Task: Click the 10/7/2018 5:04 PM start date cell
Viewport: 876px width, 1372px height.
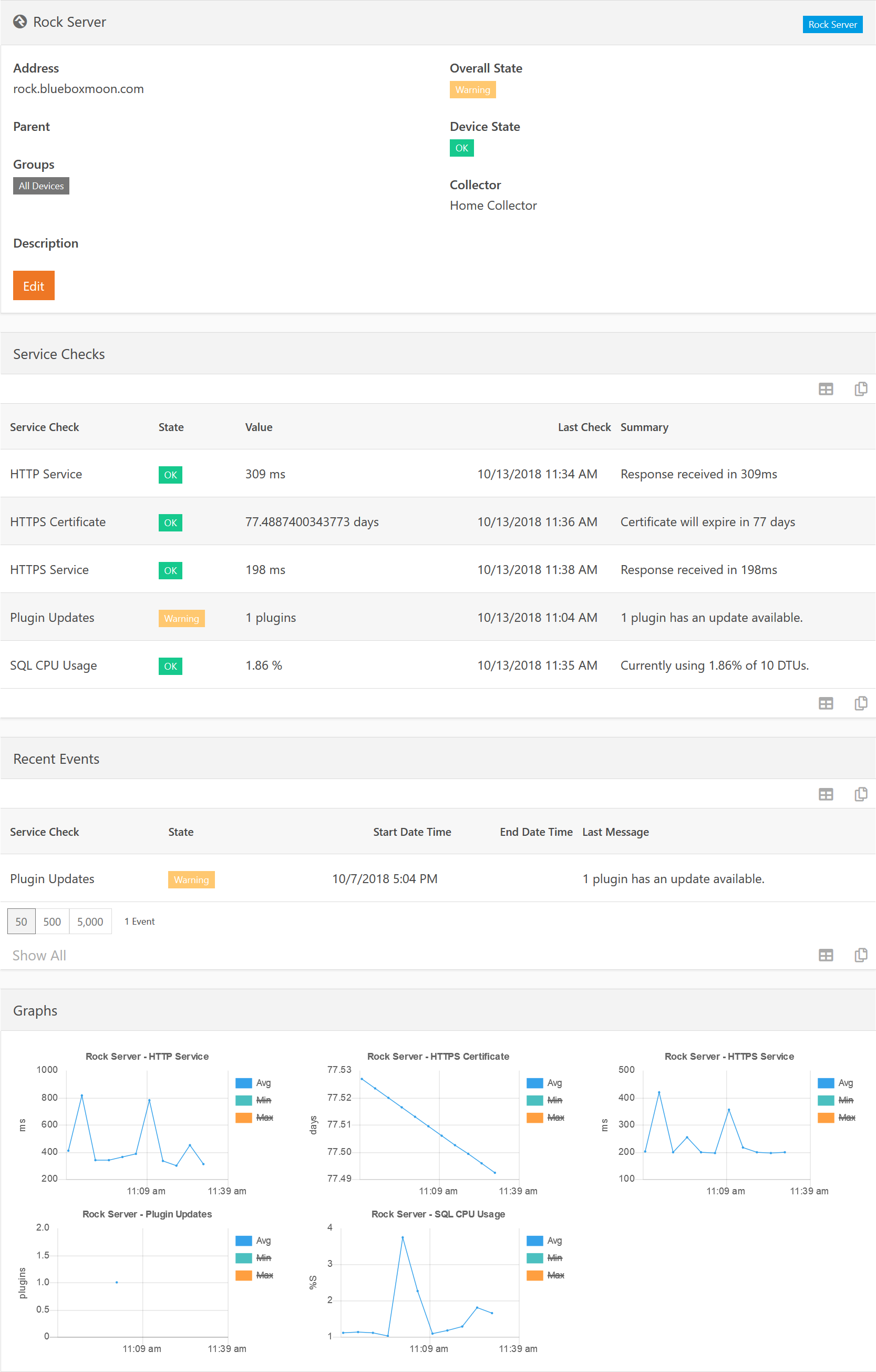Action: 385,878
